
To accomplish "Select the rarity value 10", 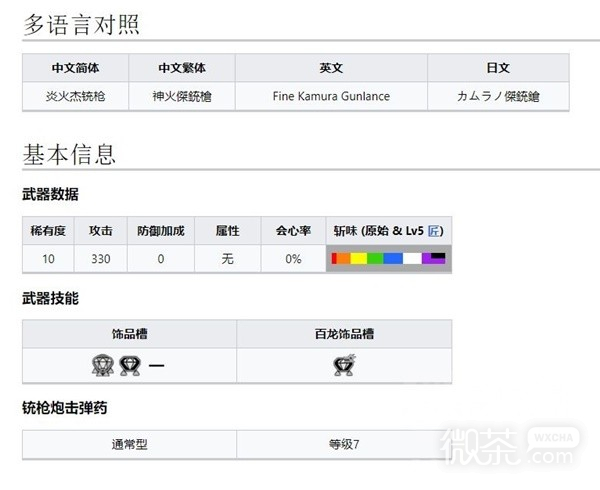I will [48, 259].
